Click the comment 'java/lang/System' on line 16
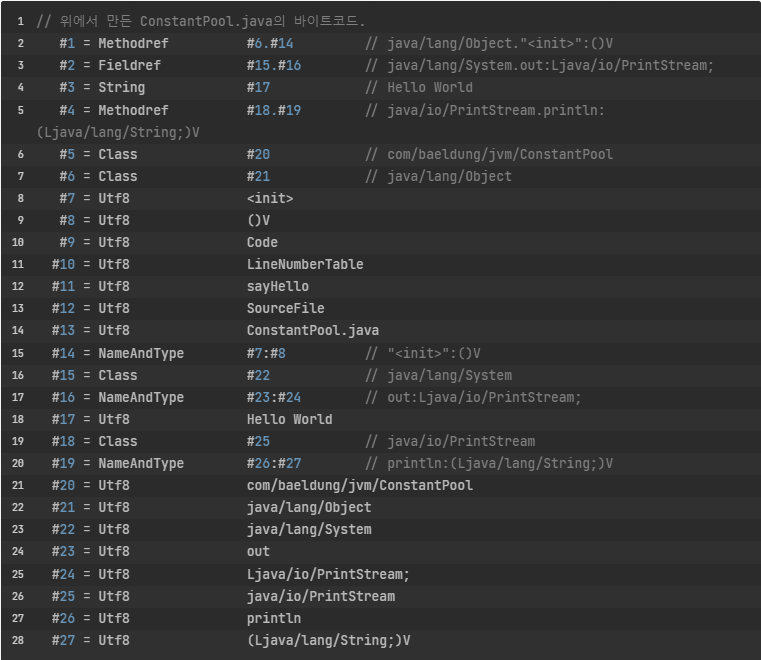The height and width of the screenshot is (660, 761). [x=449, y=375]
